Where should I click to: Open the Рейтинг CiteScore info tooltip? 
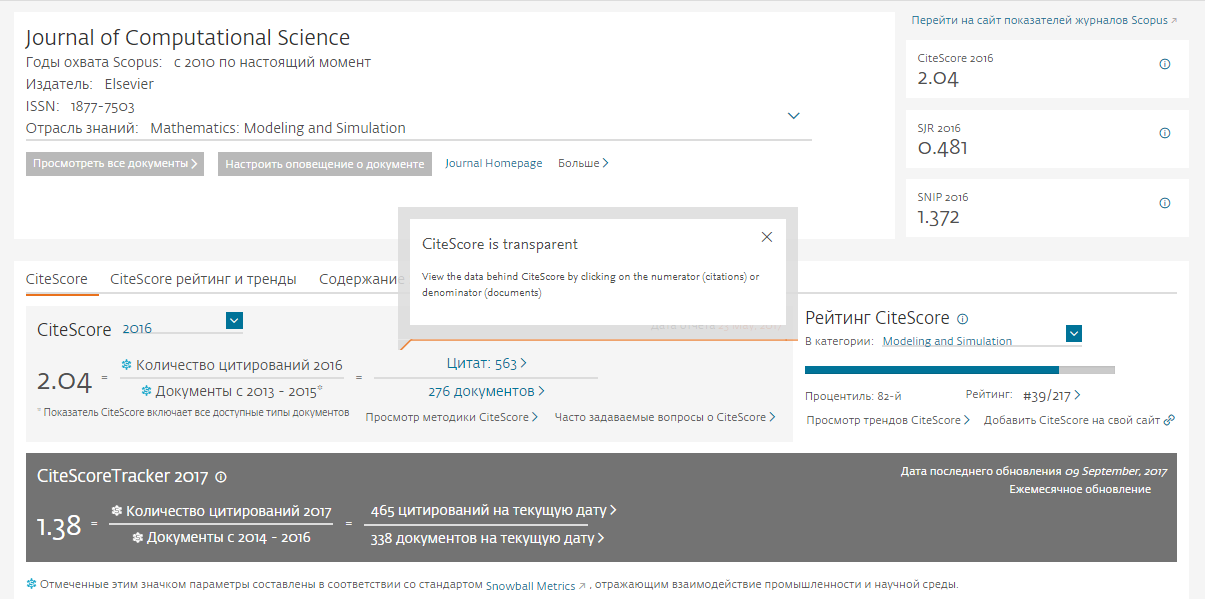point(961,318)
